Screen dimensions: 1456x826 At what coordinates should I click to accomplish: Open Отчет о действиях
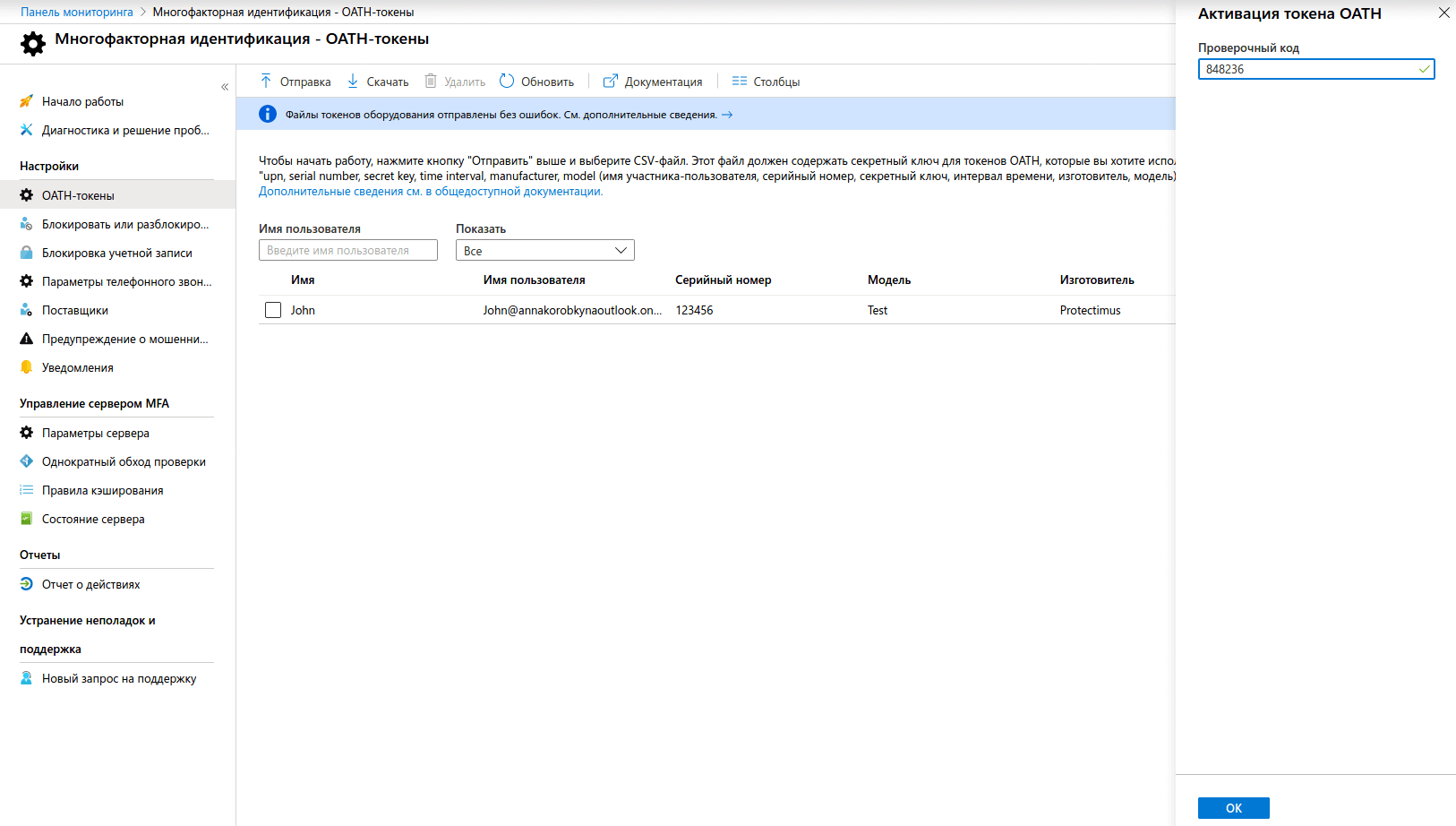coord(91,585)
